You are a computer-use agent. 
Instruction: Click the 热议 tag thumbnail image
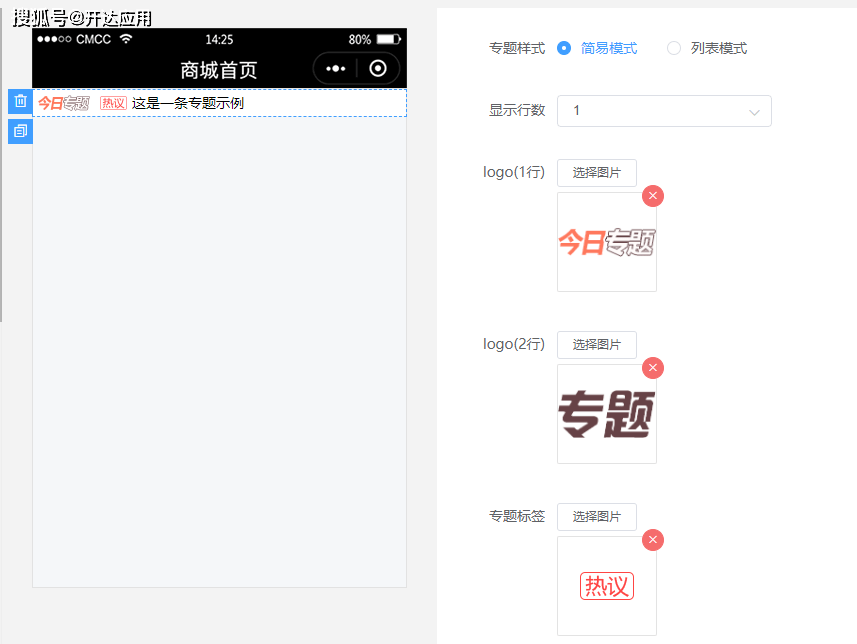pyautogui.click(x=606, y=586)
